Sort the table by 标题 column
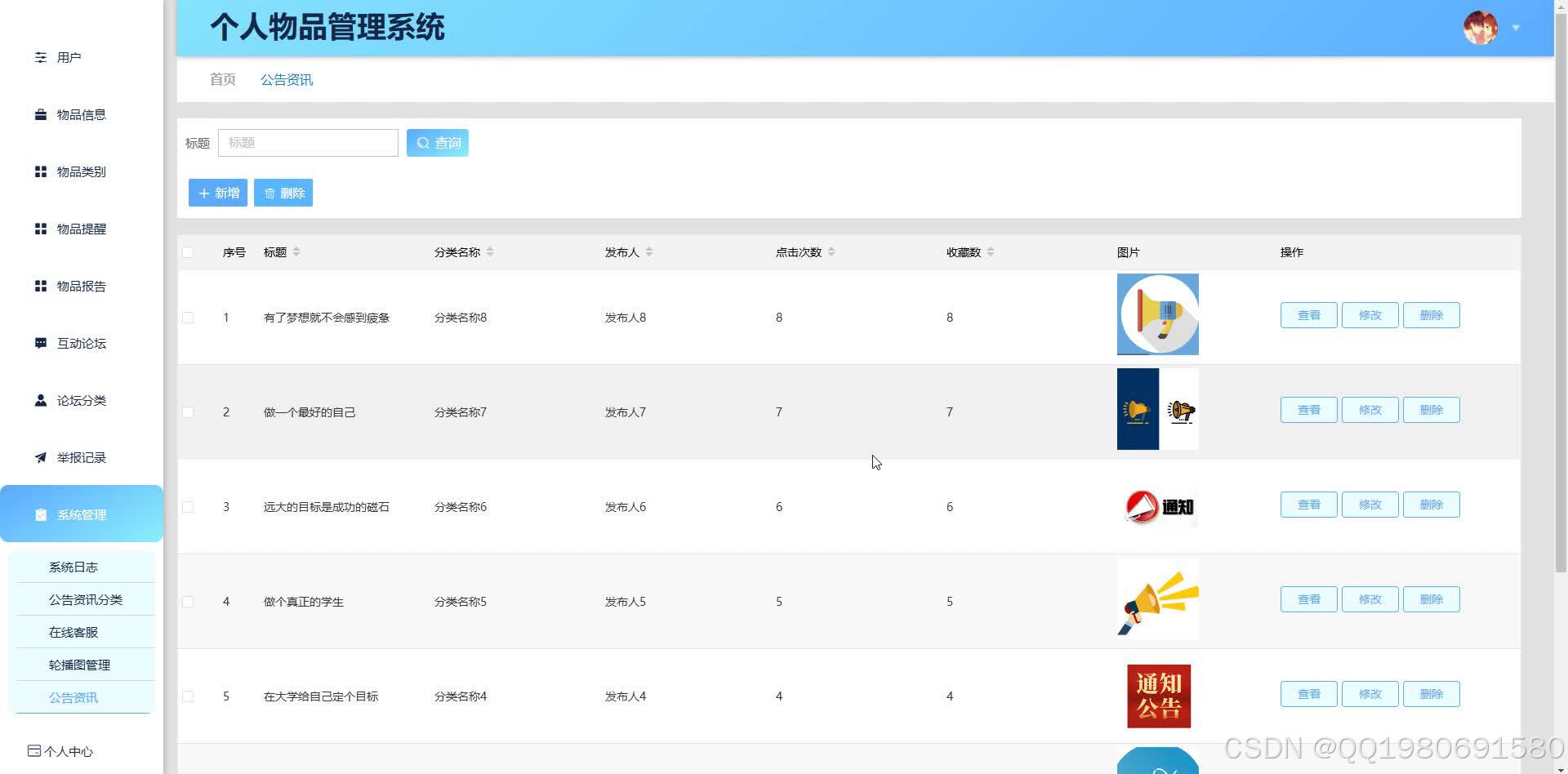 (296, 252)
